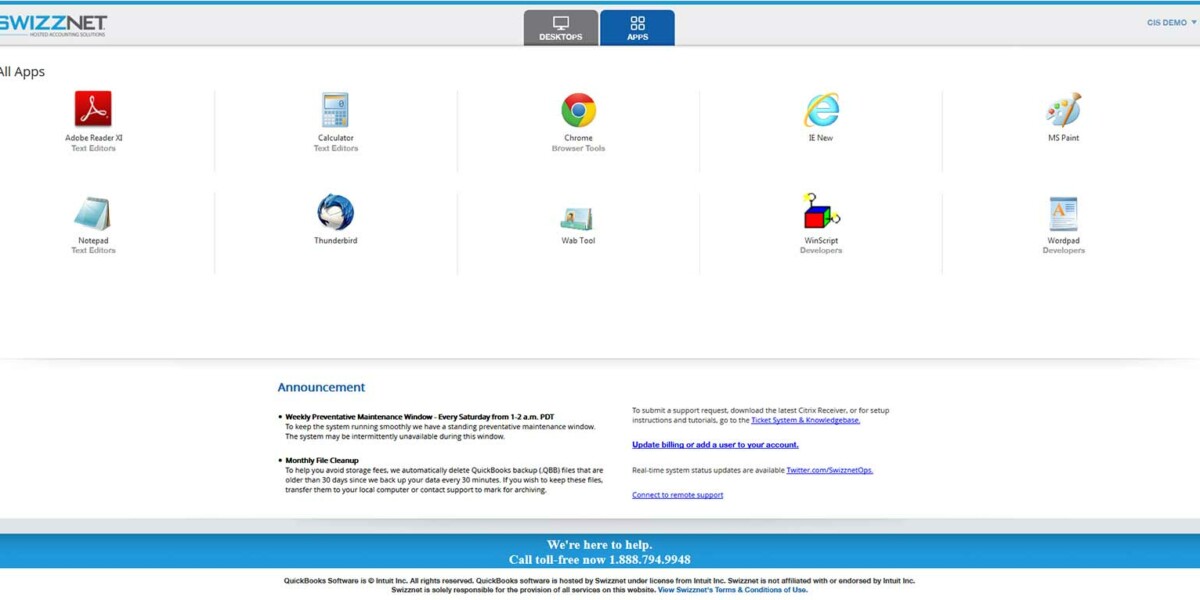1200x600 pixels.
Task: Open Chrome from Browser Tools
Action: pos(578,110)
